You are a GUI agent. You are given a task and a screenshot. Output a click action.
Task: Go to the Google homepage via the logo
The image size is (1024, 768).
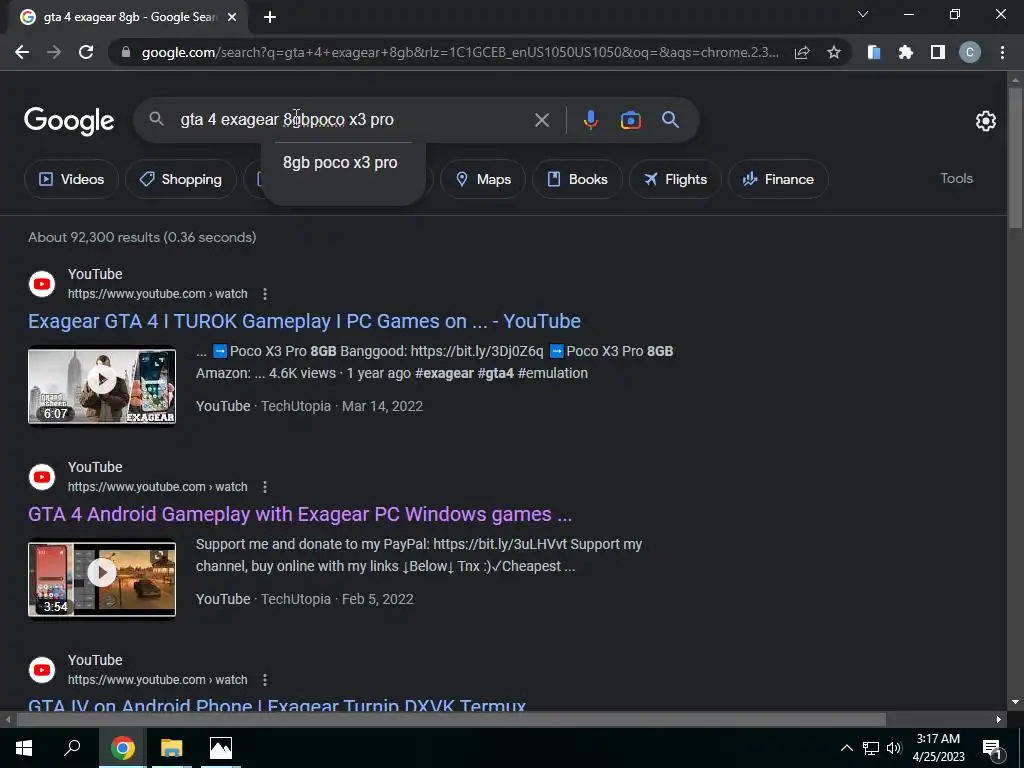click(69, 121)
